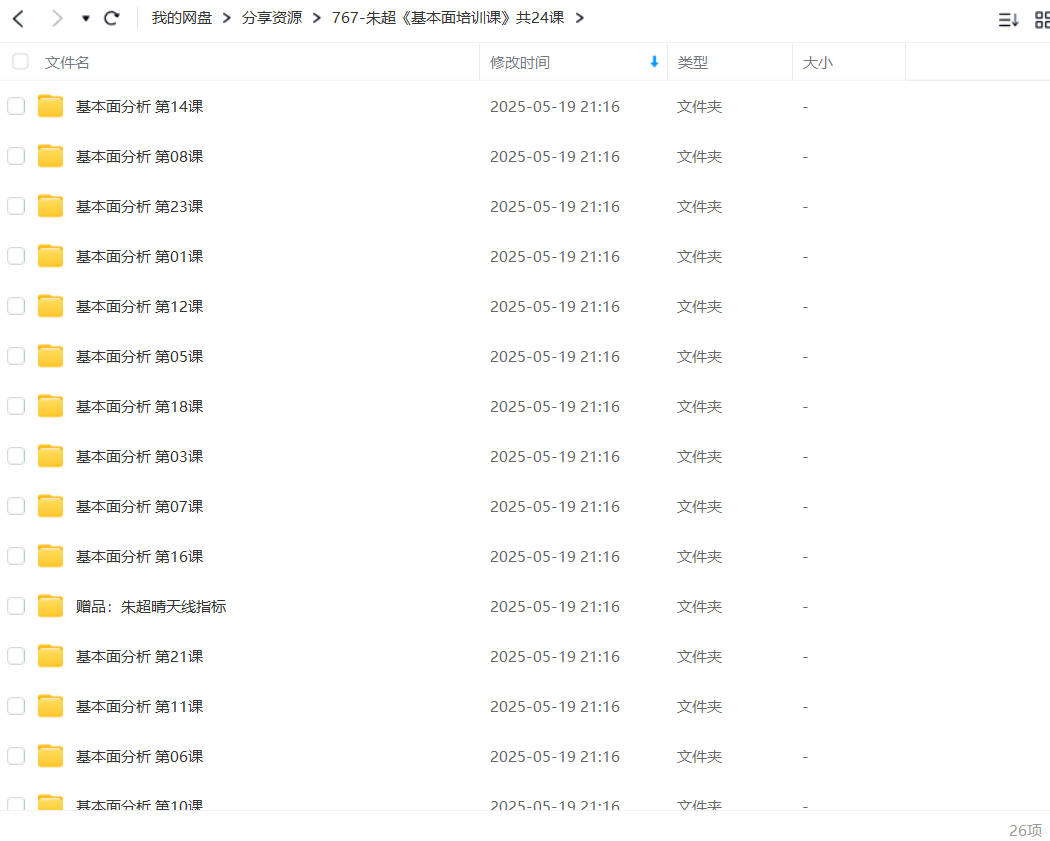1050x841 pixels.
Task: Click folder icon of 基本面分析 第08课
Action: click(x=50, y=156)
